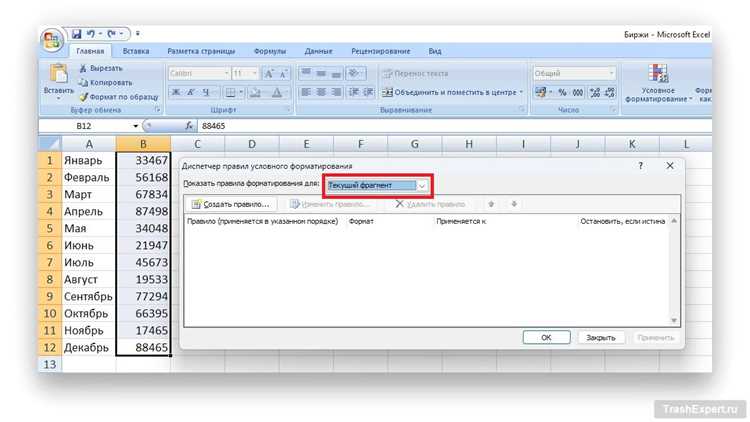Click the Изменить правило button

(330, 204)
